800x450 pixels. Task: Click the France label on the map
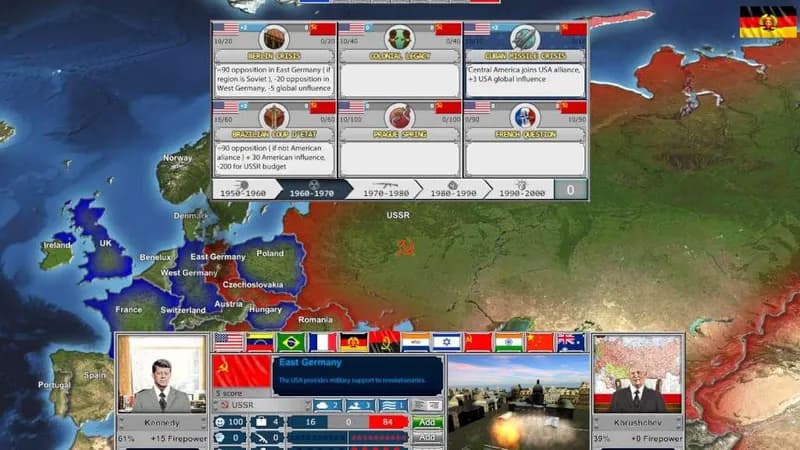click(x=129, y=310)
